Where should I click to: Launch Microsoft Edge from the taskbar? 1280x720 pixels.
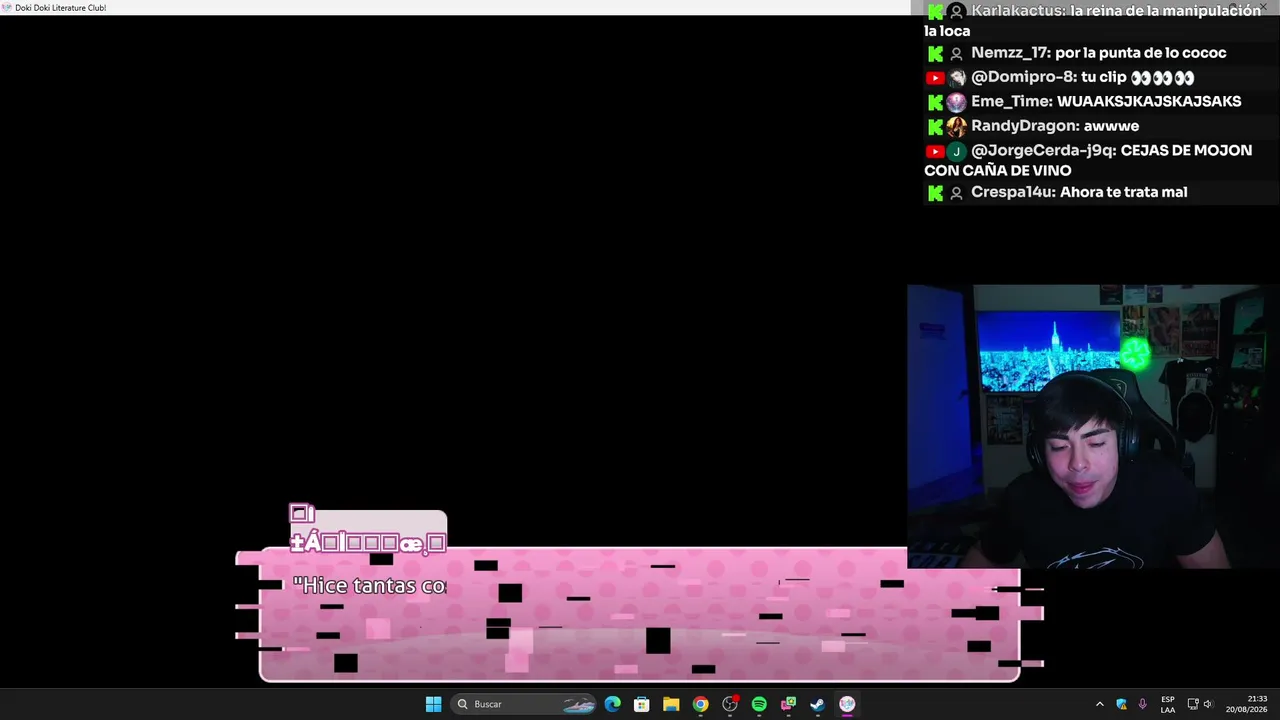click(x=613, y=704)
